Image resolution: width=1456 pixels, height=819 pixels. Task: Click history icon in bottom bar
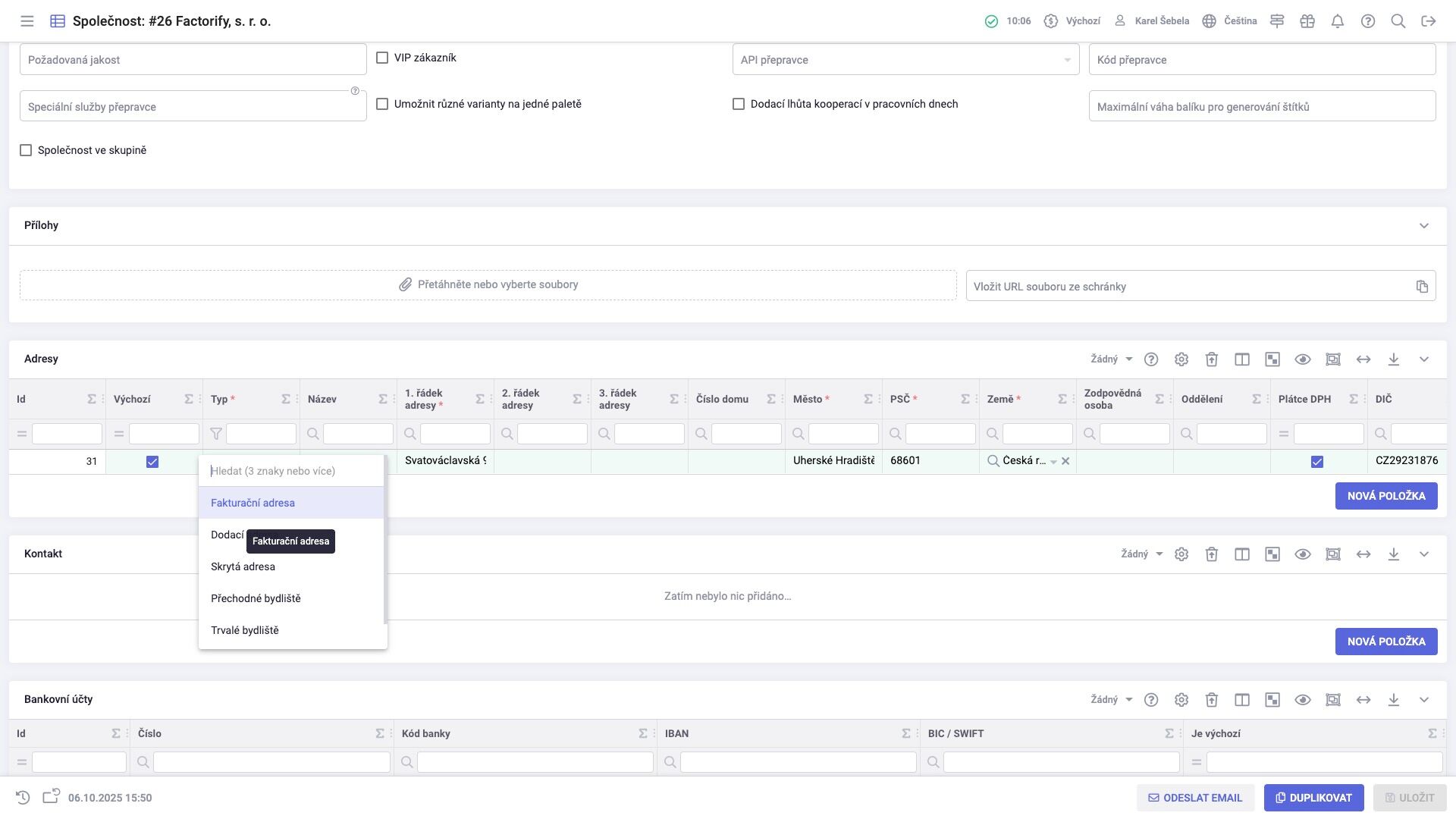(x=23, y=798)
